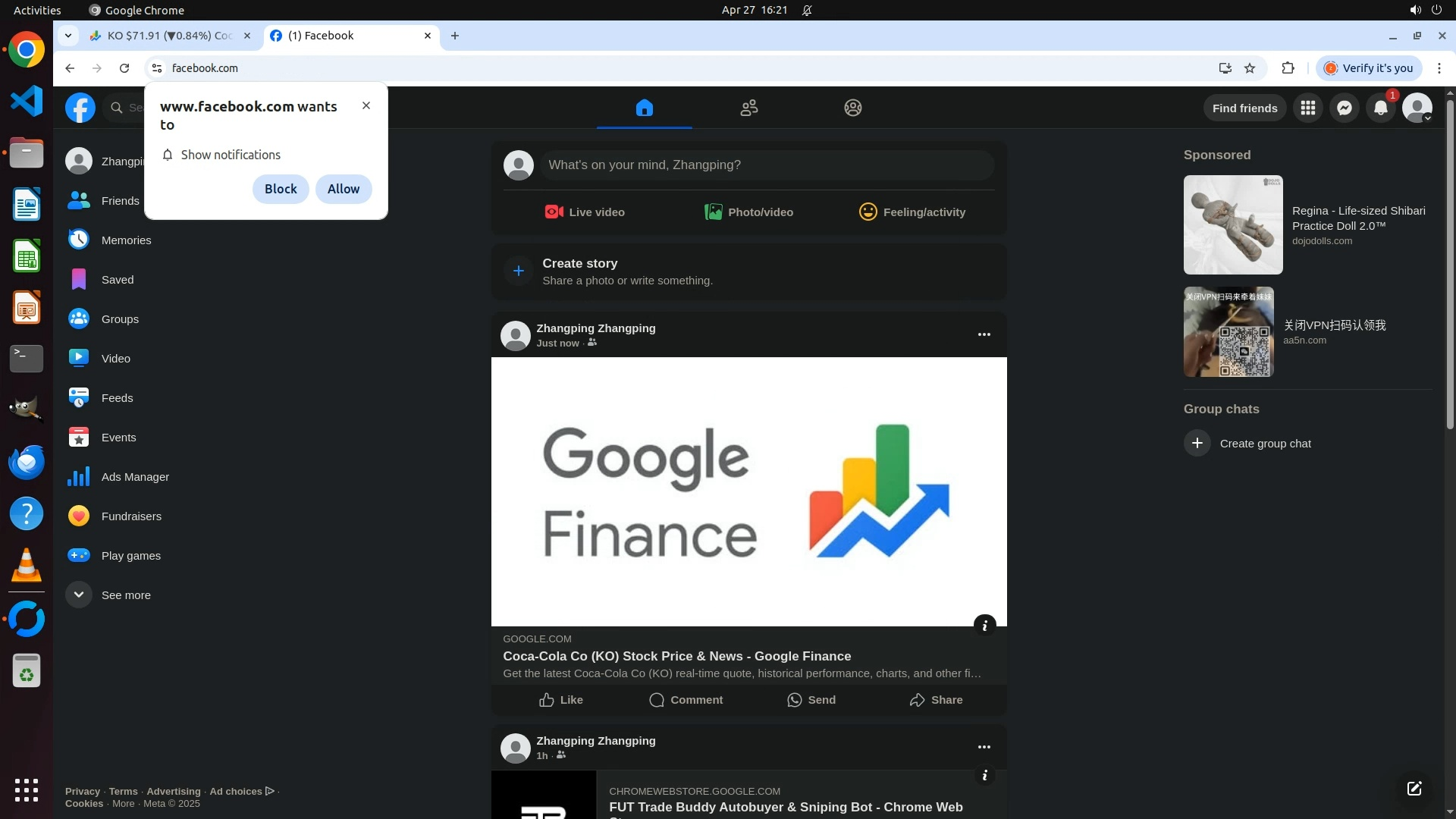Viewport: 1456px width, 819px height.
Task: Expand See more in left sidebar
Action: [x=126, y=595]
